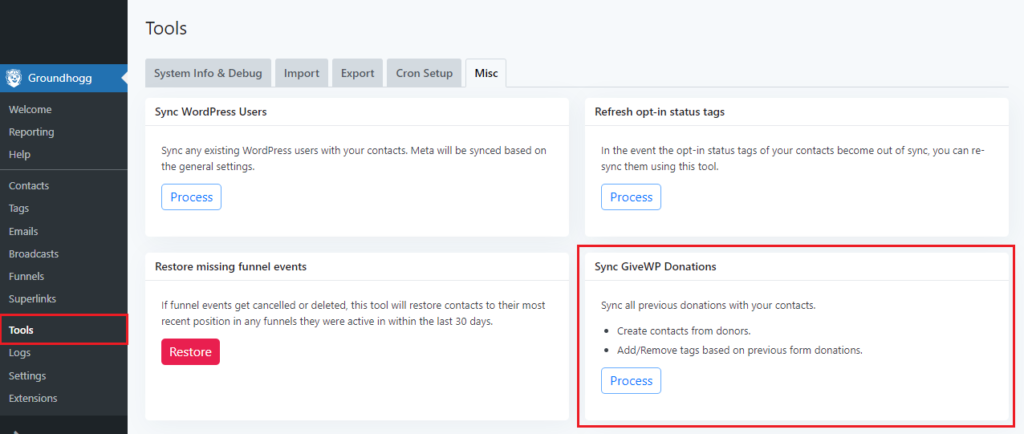1024x434 pixels.
Task: Click the Sync WordPress Users heading
Action: [x=211, y=112]
